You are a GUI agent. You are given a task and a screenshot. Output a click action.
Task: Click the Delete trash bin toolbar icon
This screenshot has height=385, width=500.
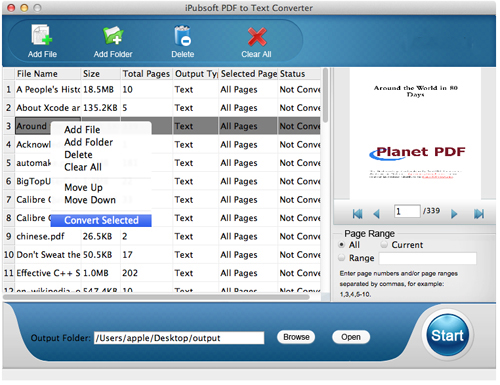[x=182, y=35]
